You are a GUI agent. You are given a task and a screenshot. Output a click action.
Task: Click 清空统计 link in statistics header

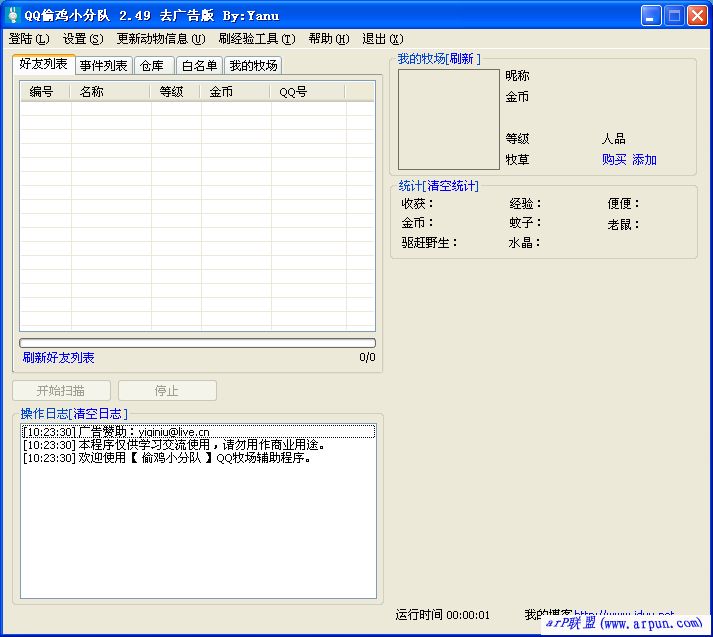[x=451, y=186]
